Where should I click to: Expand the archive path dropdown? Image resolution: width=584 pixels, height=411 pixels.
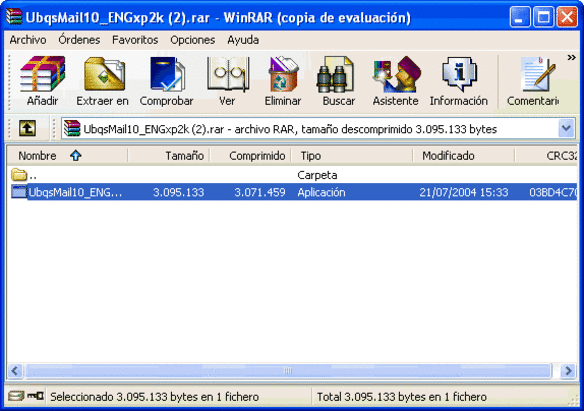point(566,129)
